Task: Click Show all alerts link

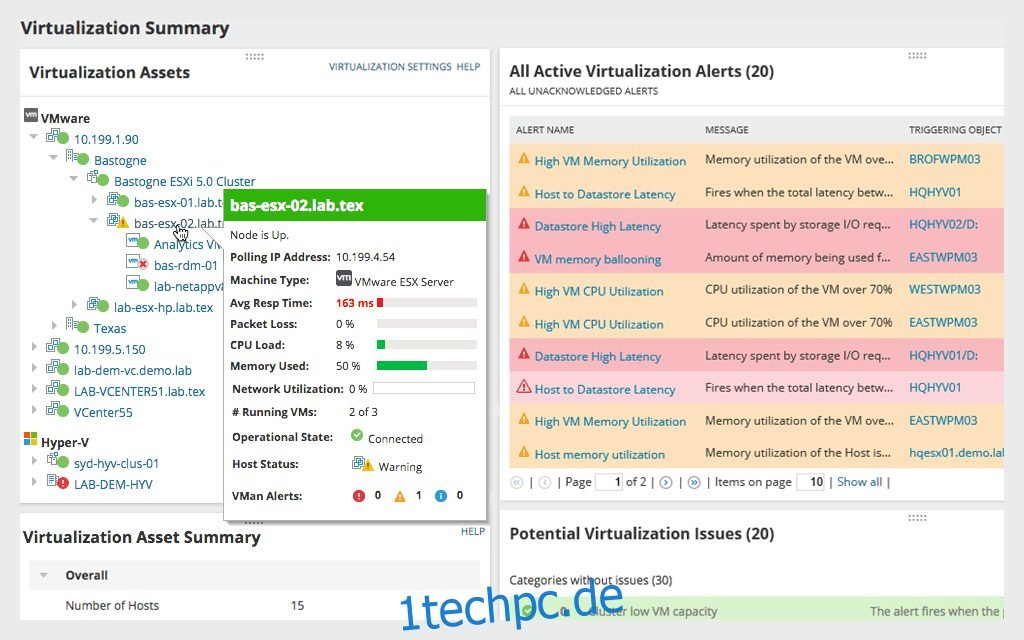Action: point(859,482)
